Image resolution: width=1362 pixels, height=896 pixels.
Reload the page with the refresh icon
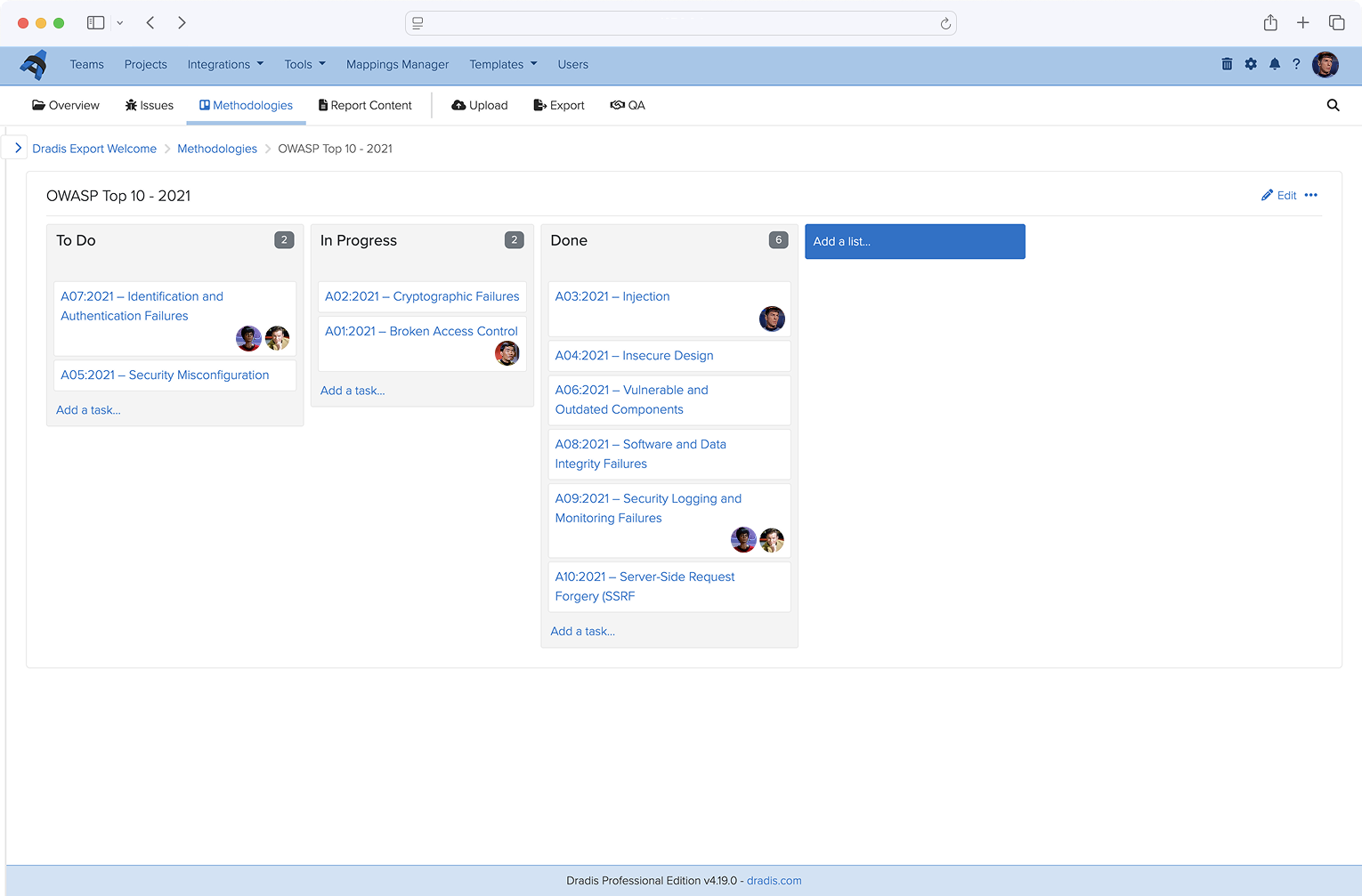click(x=945, y=23)
